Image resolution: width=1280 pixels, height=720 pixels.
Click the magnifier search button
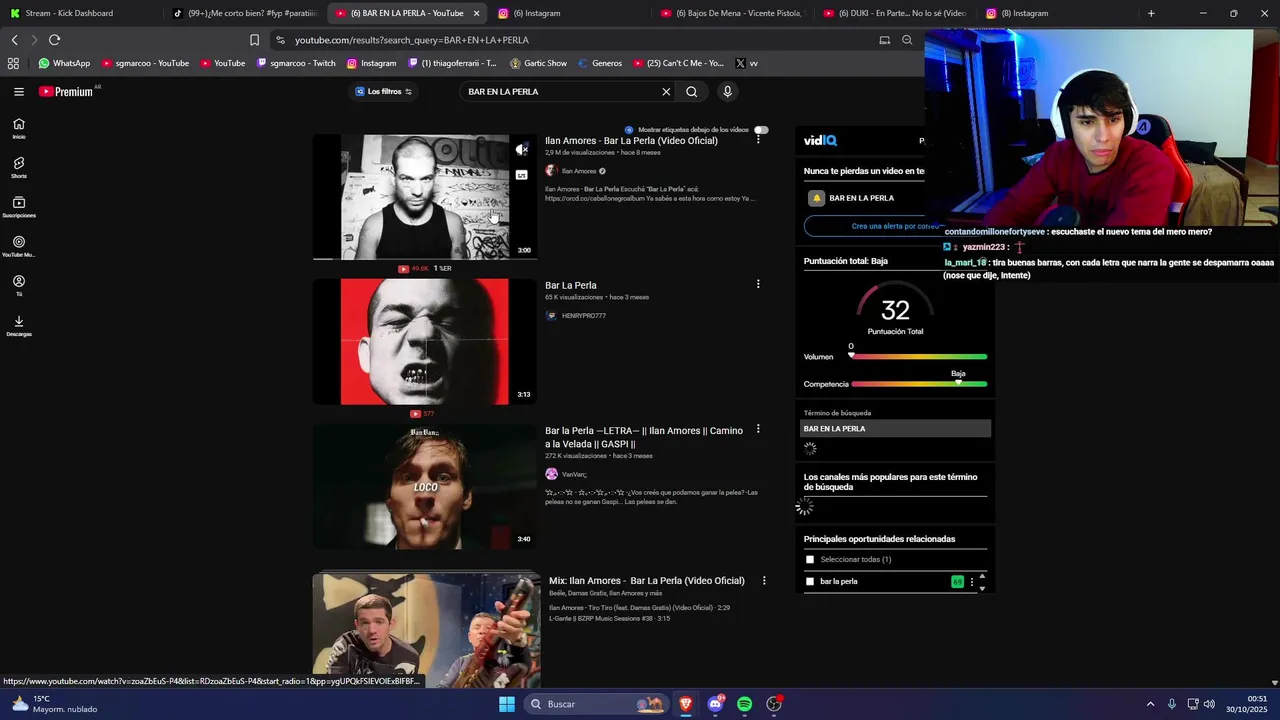click(x=691, y=91)
